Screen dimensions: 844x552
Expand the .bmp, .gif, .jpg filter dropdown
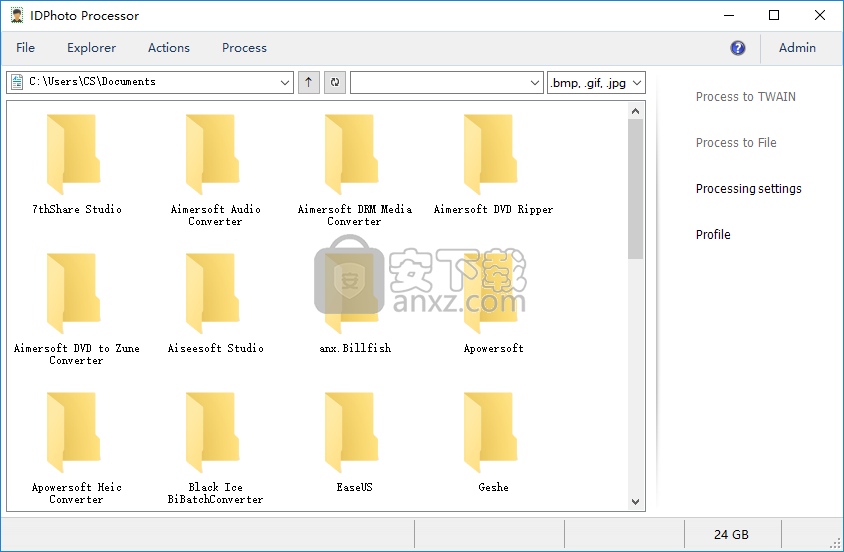point(637,82)
